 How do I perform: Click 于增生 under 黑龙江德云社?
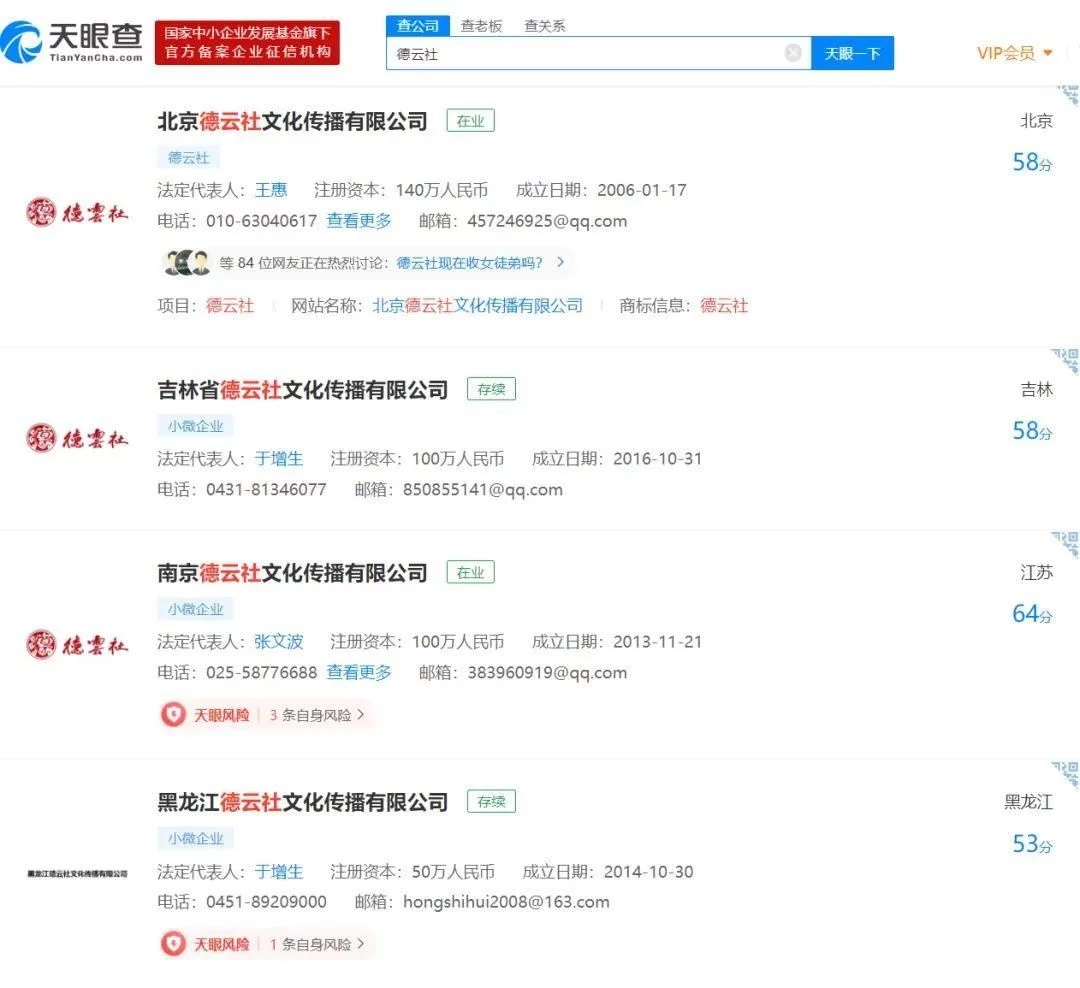pos(278,872)
